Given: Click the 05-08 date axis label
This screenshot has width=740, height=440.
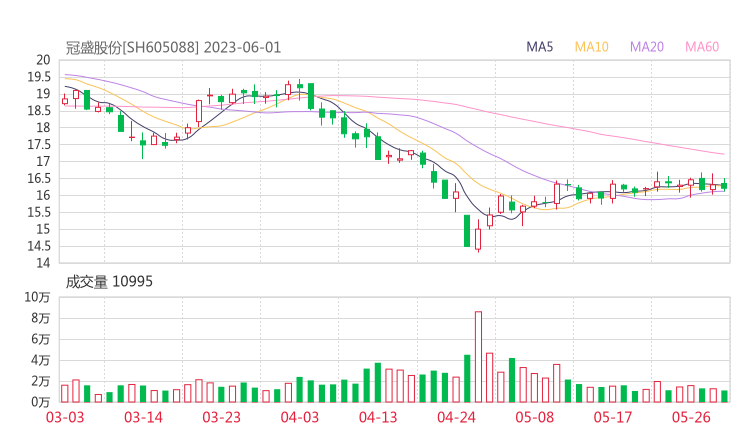Looking at the screenshot, I should [535, 417].
